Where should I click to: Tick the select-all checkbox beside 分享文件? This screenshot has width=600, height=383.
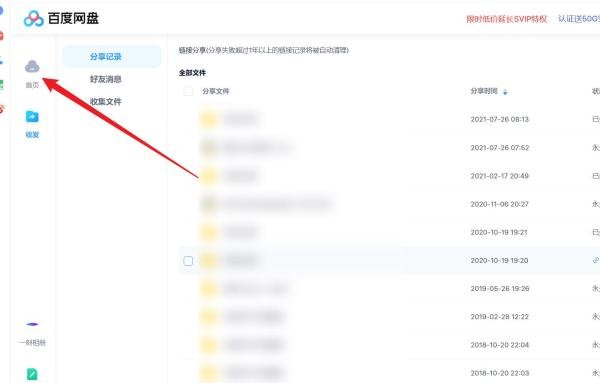(x=188, y=91)
